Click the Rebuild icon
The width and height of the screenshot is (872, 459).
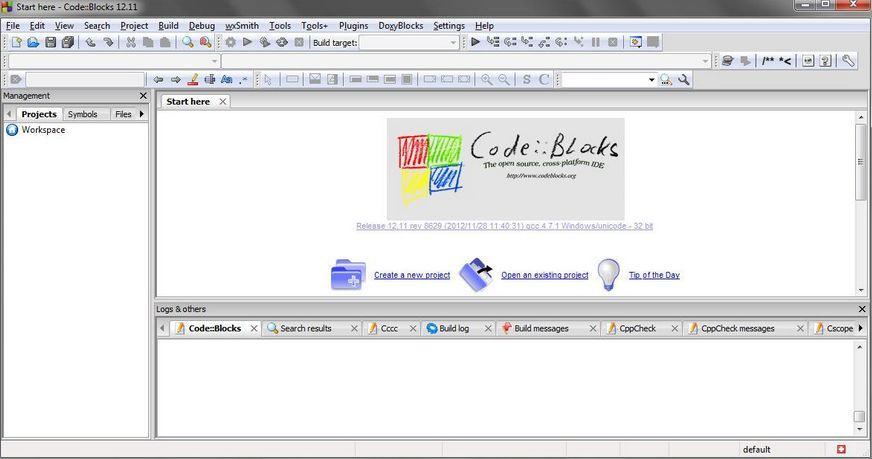tap(282, 42)
